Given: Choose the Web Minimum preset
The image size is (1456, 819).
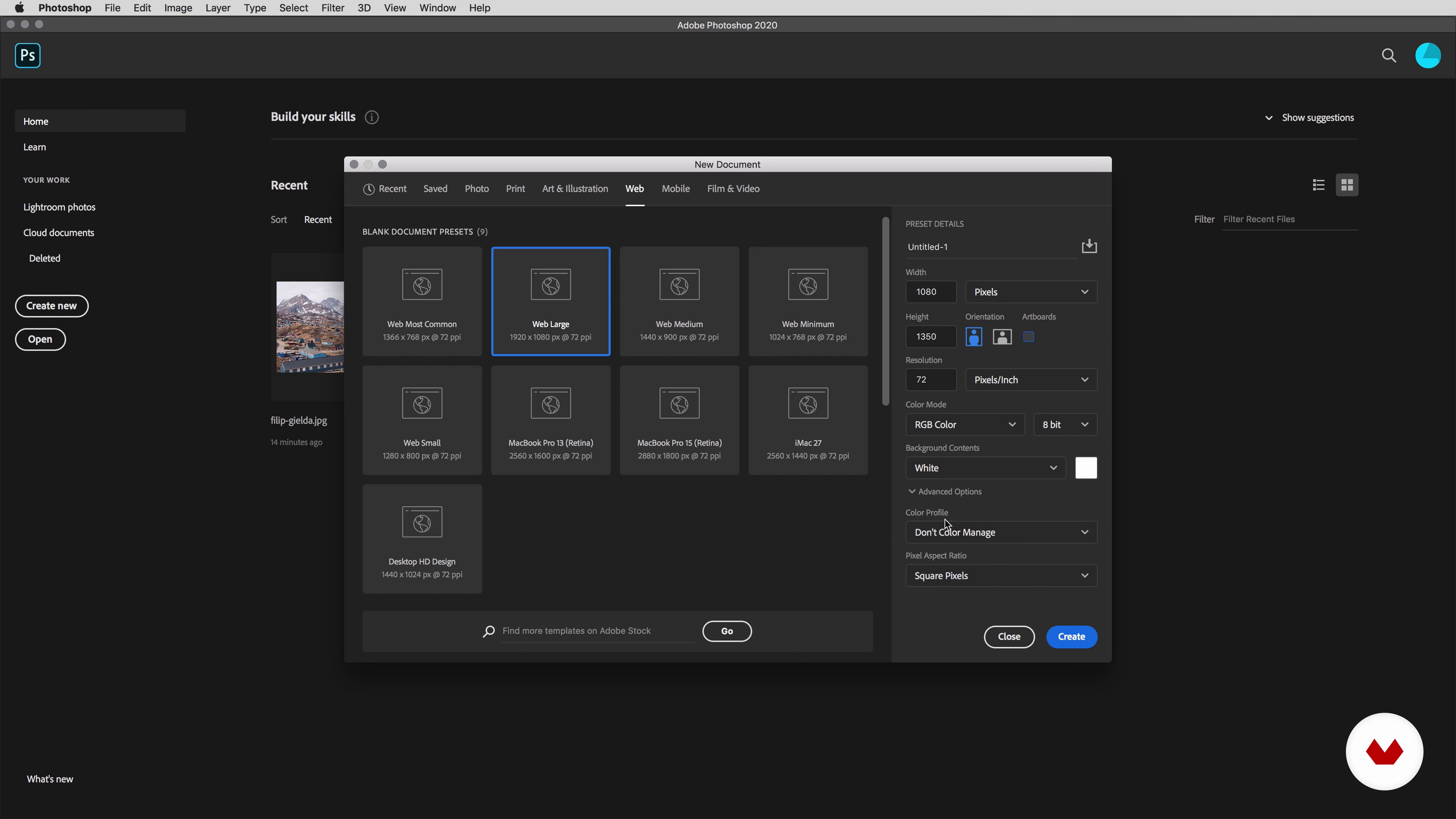Looking at the screenshot, I should coord(808,301).
